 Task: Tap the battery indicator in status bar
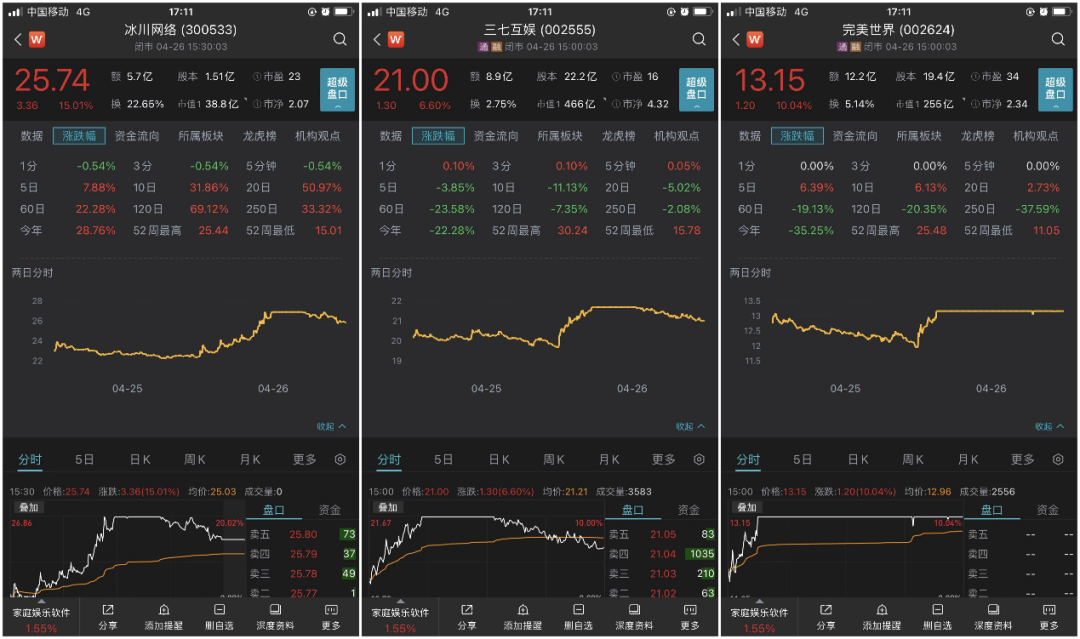pyautogui.click(x=344, y=11)
